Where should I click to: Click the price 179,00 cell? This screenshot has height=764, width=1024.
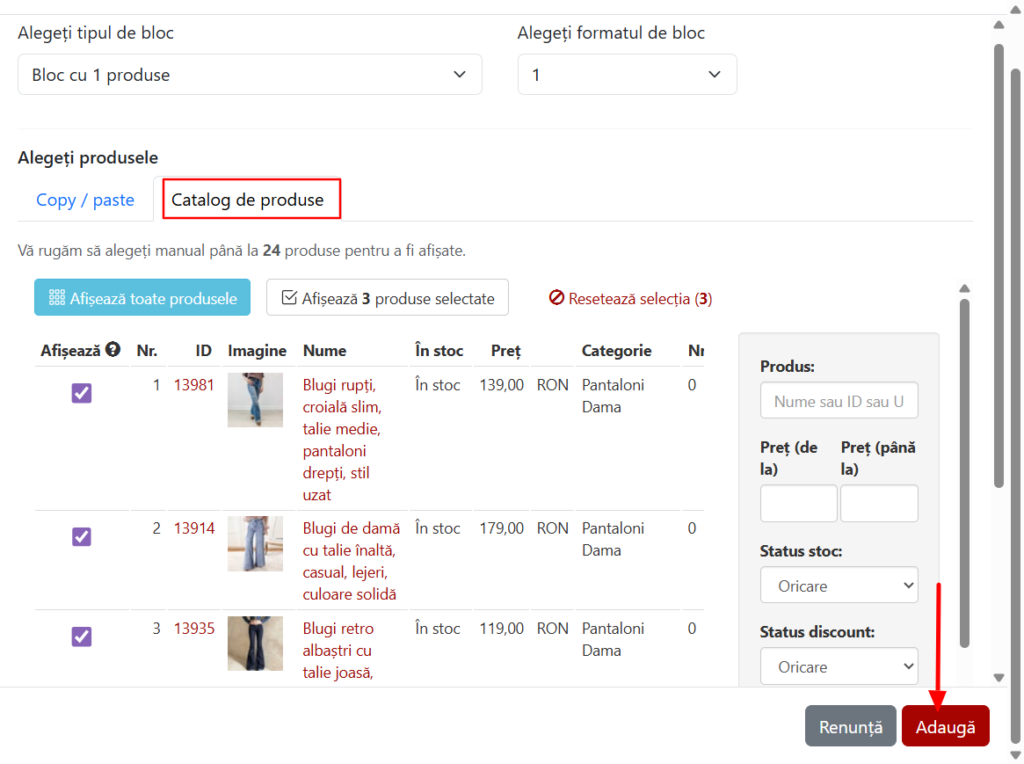click(x=502, y=528)
